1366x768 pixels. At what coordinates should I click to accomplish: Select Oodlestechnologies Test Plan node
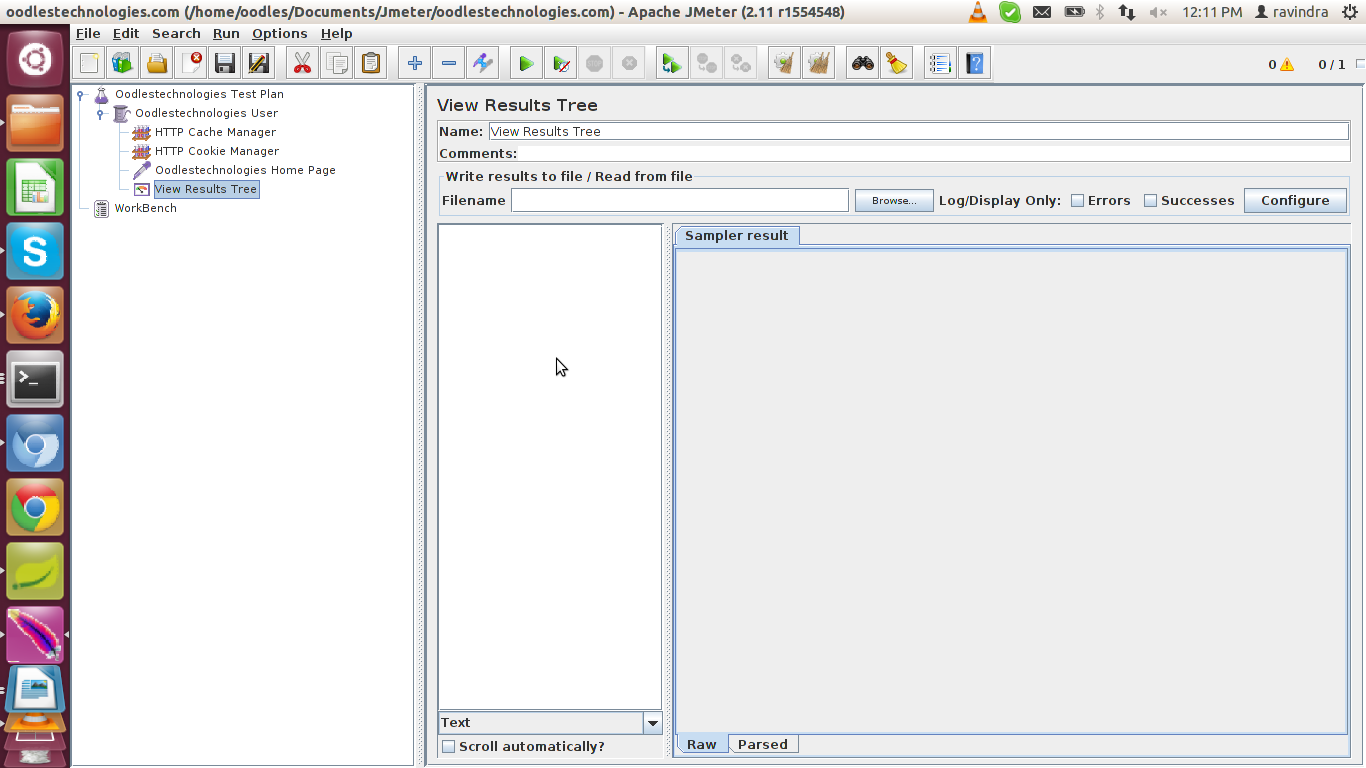coord(199,94)
